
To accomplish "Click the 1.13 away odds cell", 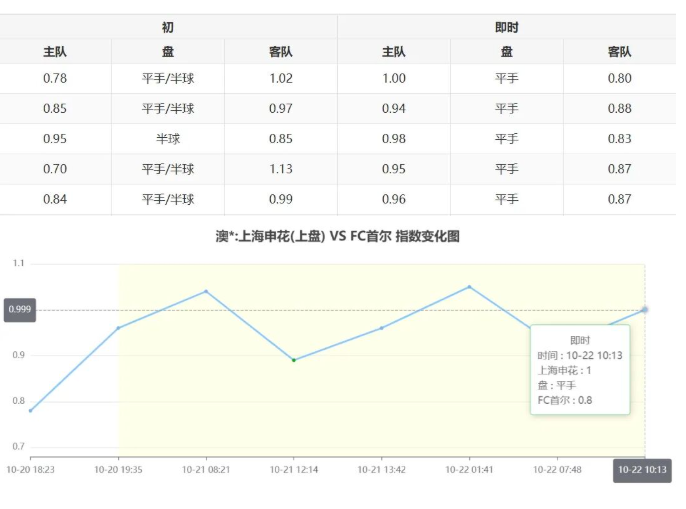I will pyautogui.click(x=281, y=169).
